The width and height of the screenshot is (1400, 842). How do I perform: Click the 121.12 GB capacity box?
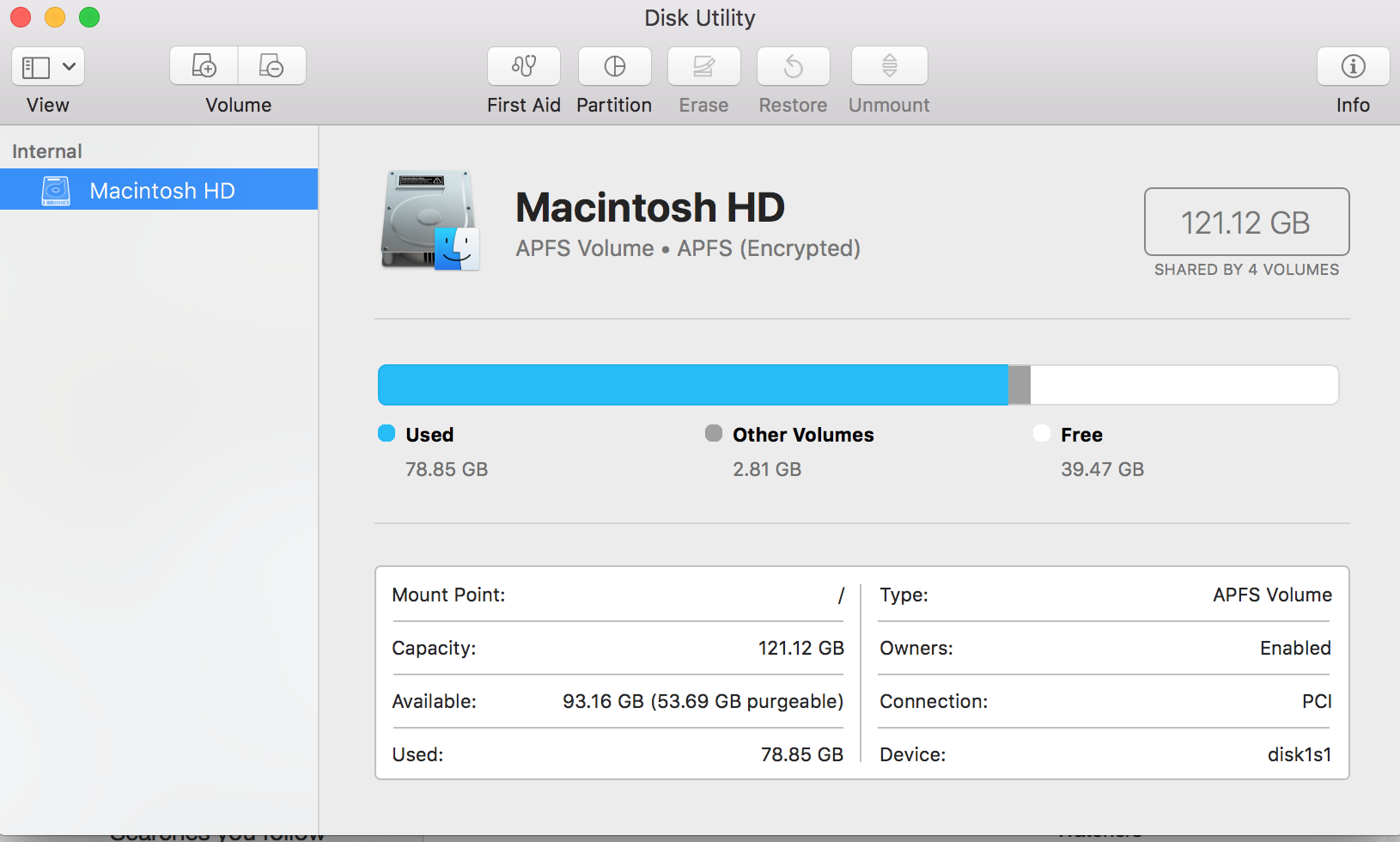1246,222
